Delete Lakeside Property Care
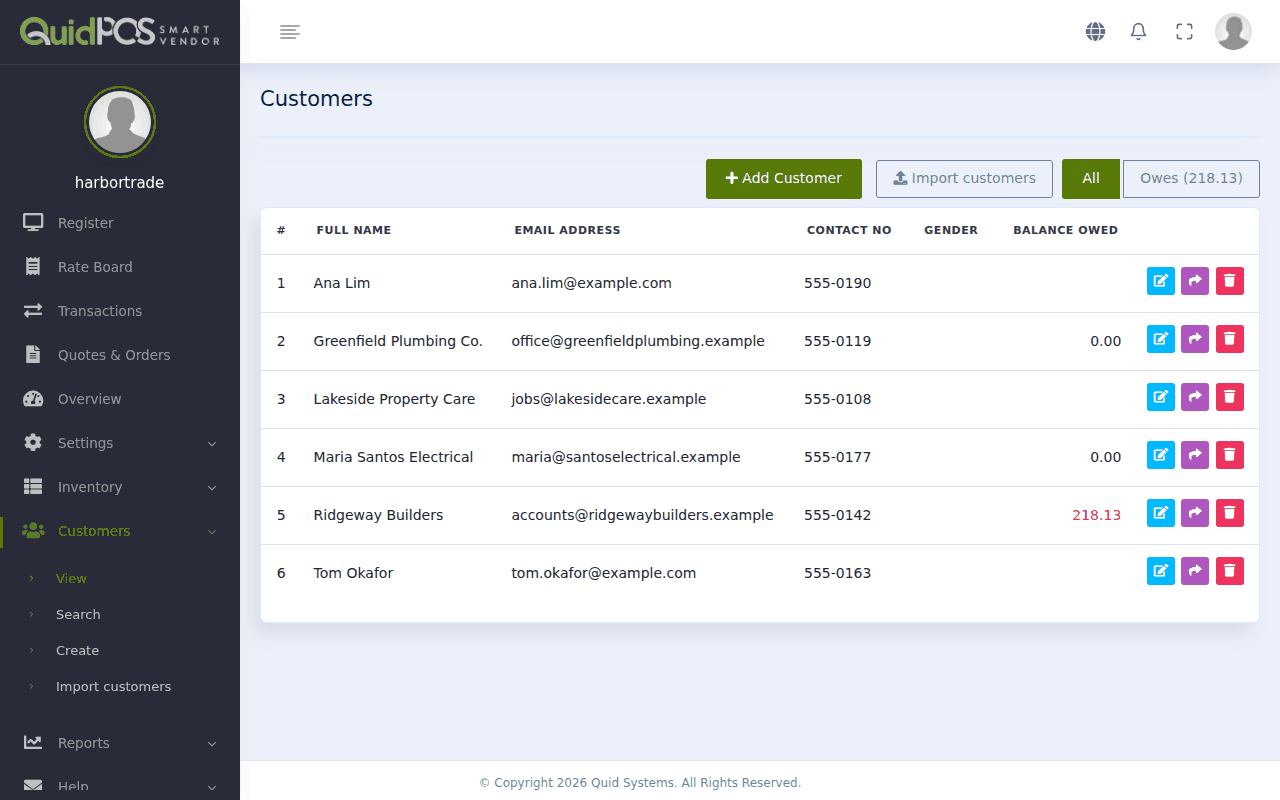Image resolution: width=1280 pixels, height=800 pixels. click(x=1230, y=397)
